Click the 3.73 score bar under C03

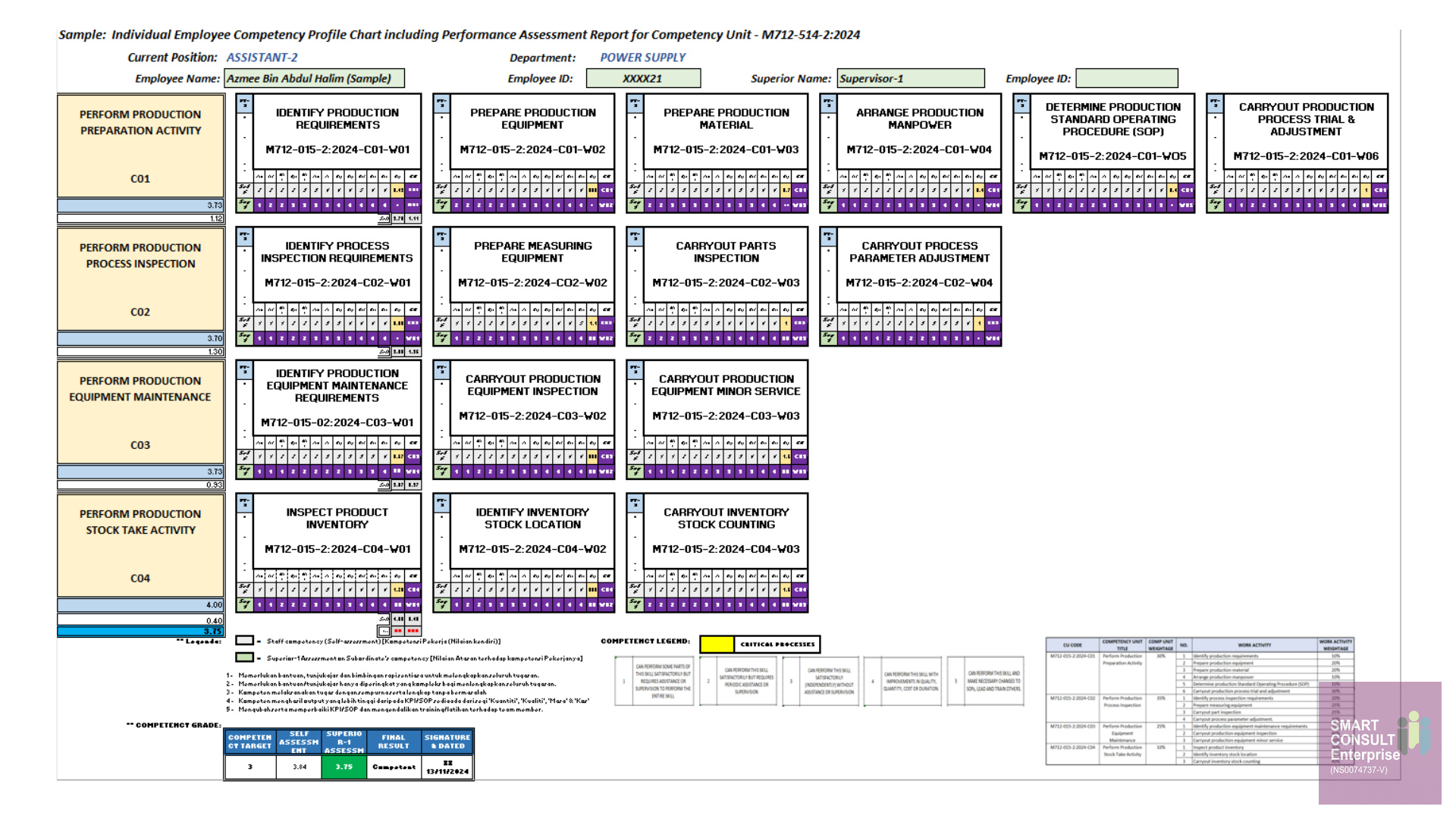click(x=140, y=472)
